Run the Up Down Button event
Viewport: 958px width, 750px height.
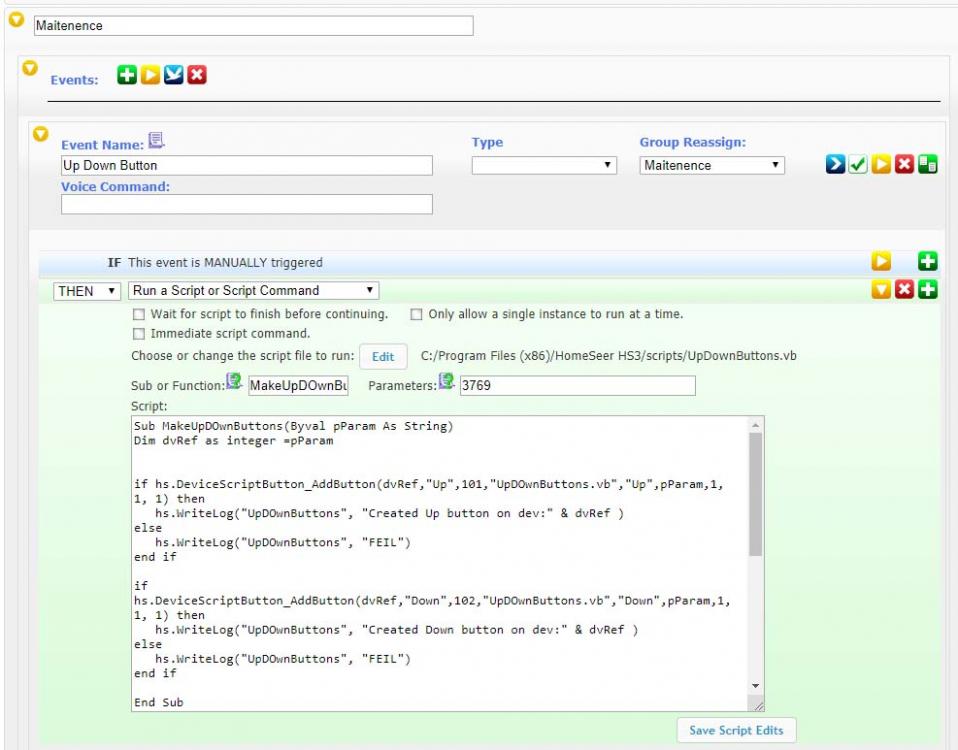[x=881, y=166]
